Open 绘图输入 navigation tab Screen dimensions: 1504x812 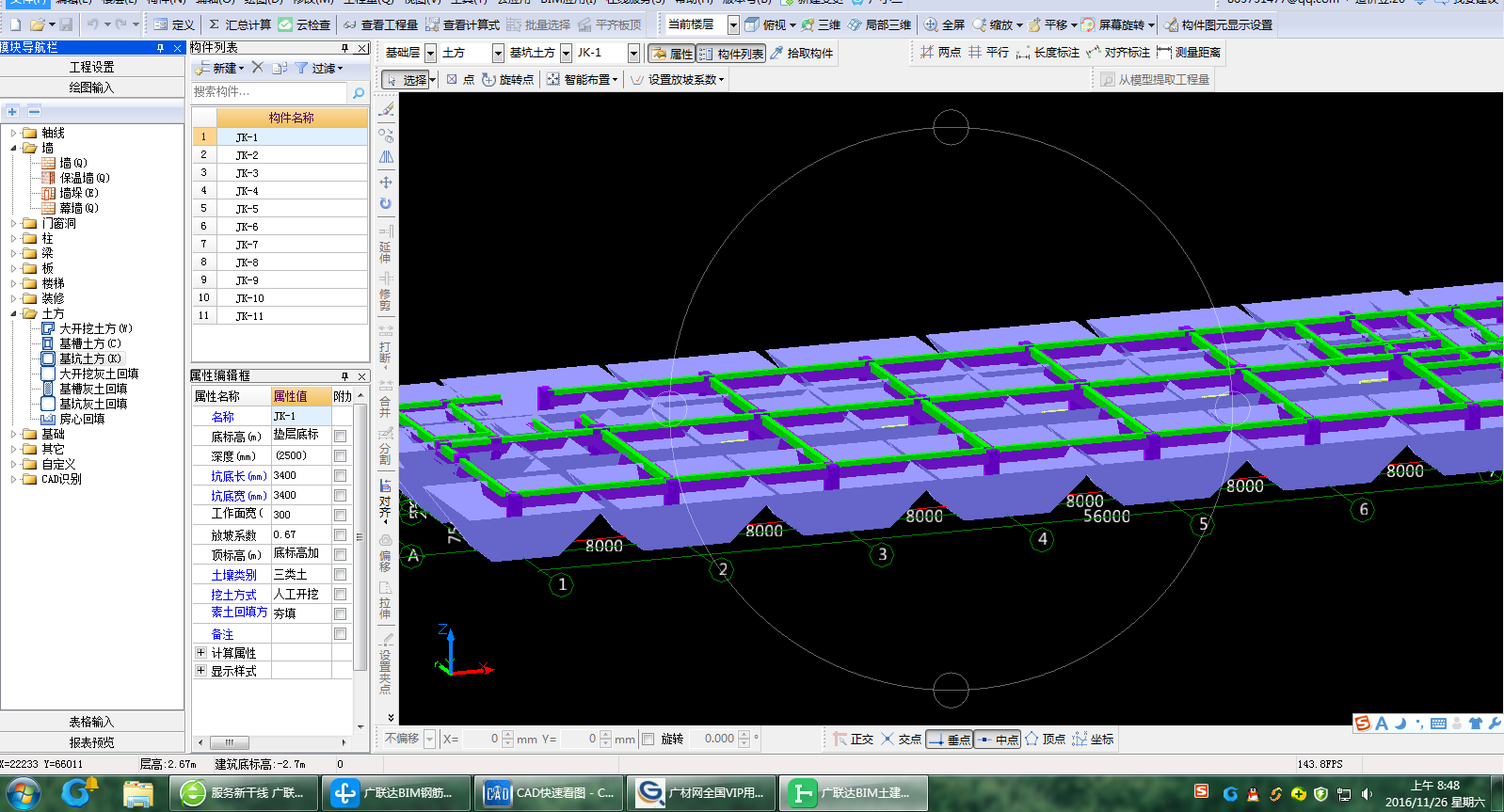click(91, 88)
